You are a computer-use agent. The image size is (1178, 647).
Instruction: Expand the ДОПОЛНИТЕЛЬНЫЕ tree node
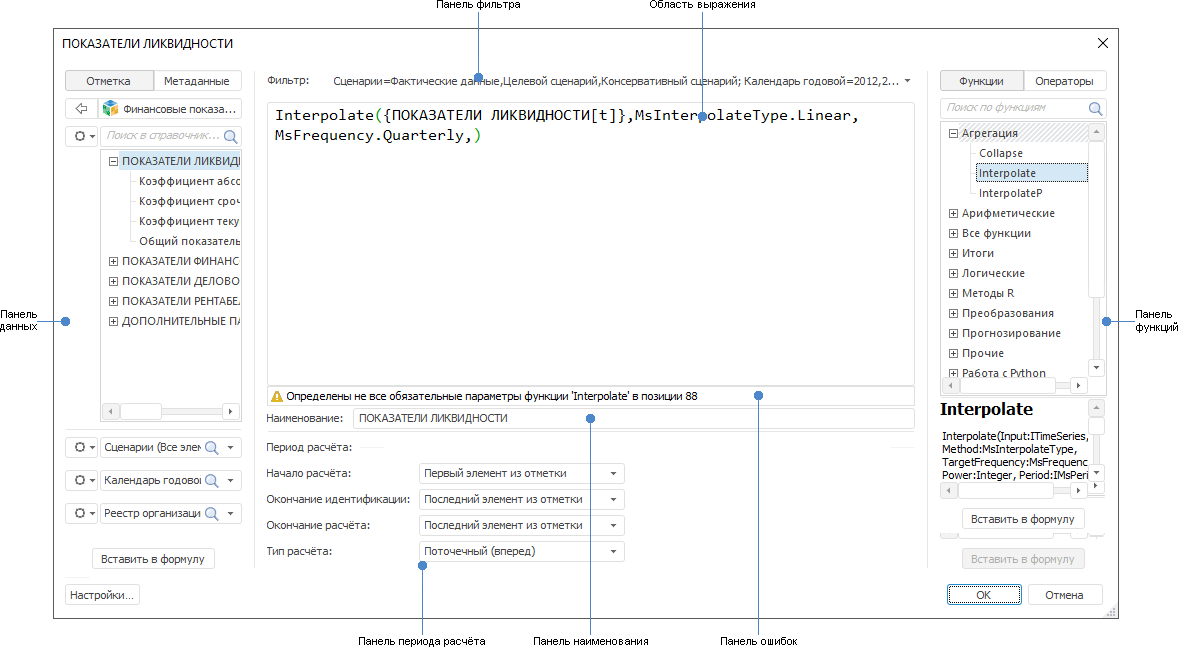pyautogui.click(x=113, y=321)
